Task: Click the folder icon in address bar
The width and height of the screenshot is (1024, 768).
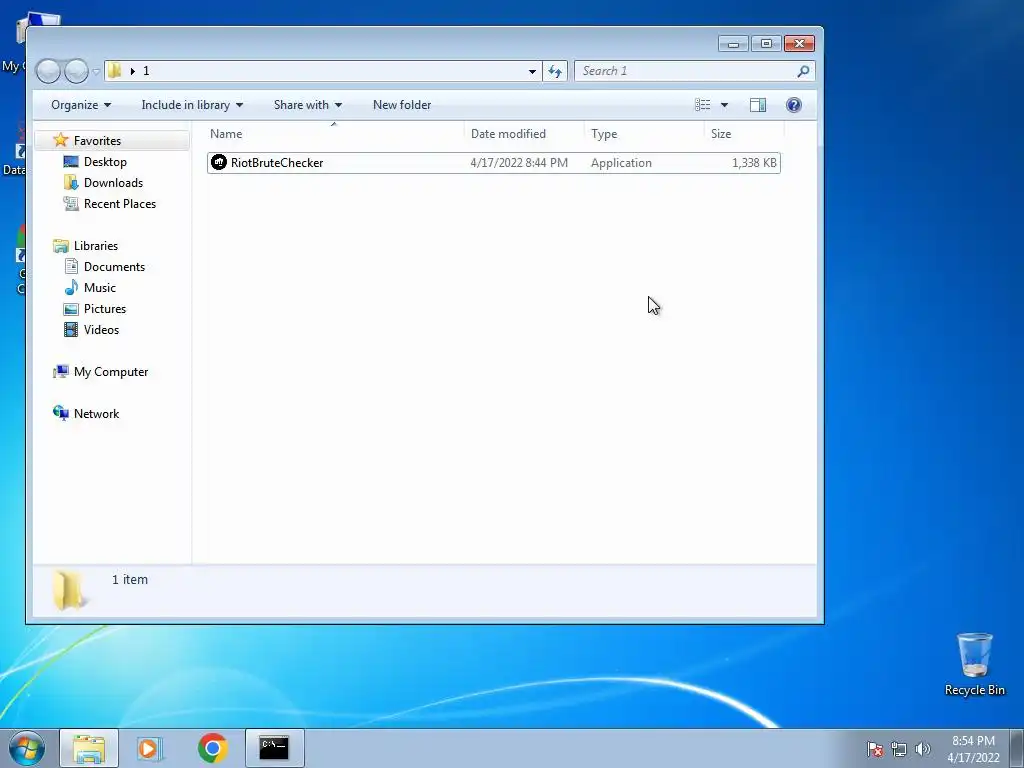Action: [x=115, y=71]
